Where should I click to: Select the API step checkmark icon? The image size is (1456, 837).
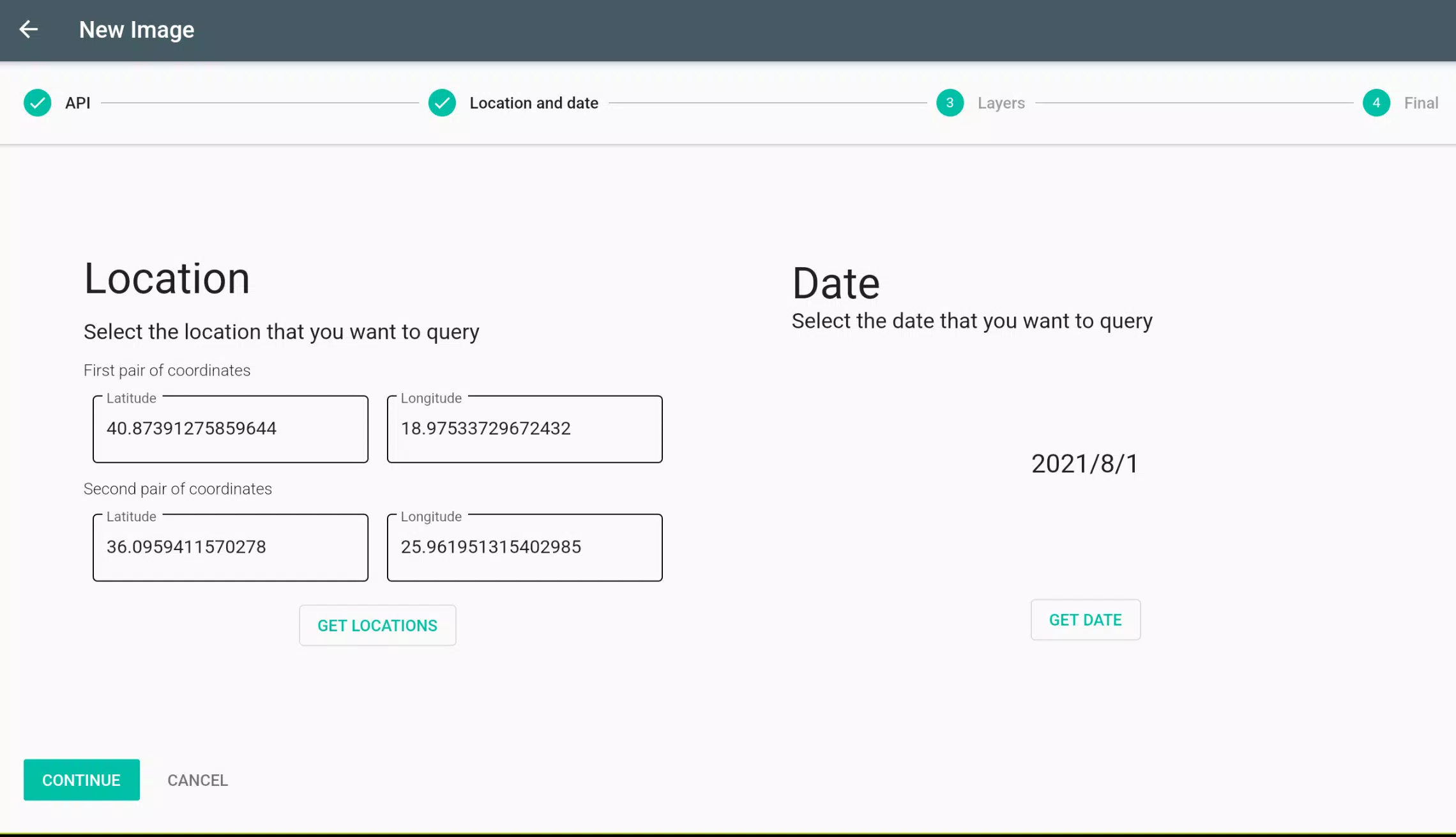(x=38, y=103)
